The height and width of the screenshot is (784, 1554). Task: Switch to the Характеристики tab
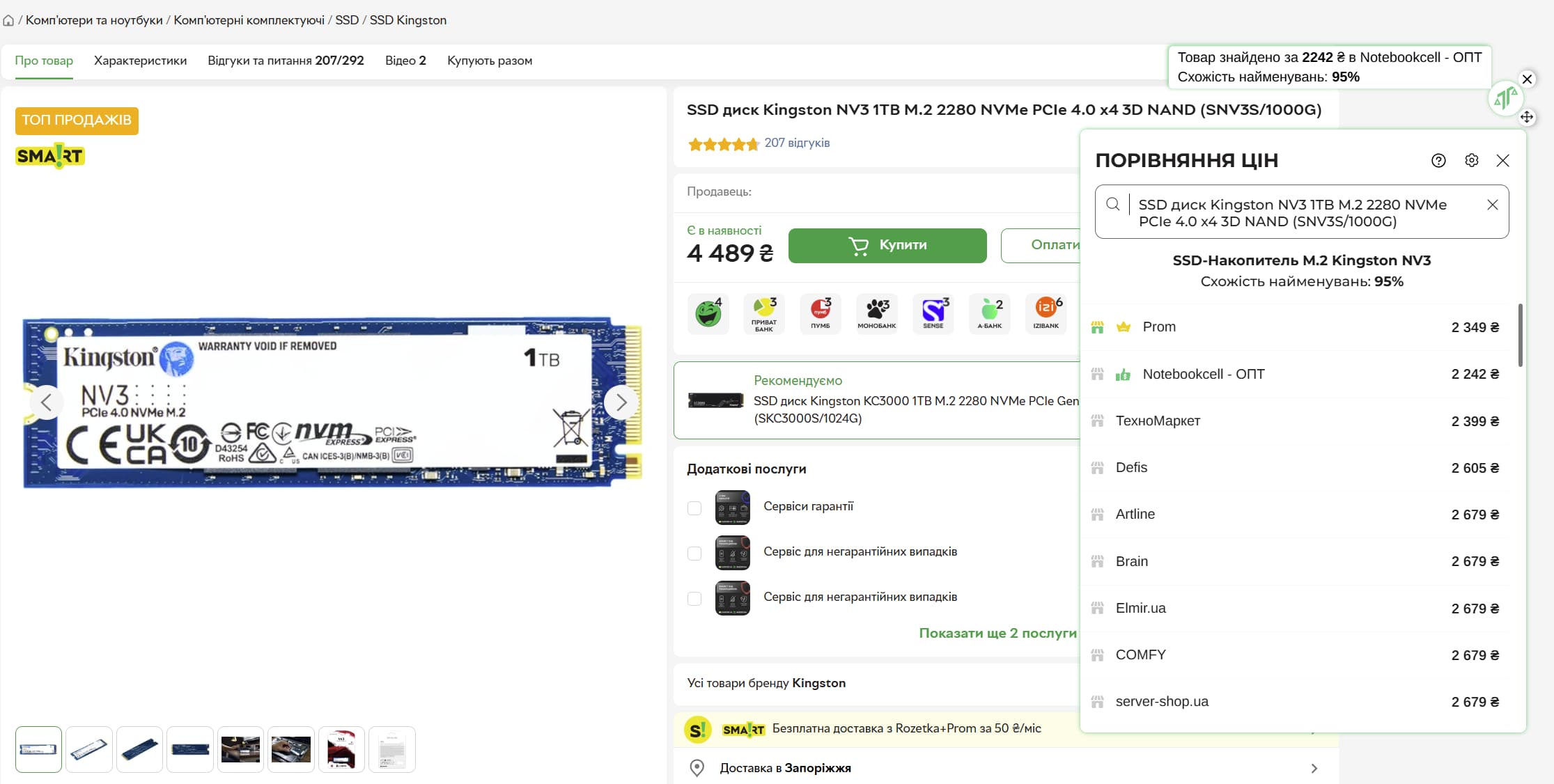point(140,61)
